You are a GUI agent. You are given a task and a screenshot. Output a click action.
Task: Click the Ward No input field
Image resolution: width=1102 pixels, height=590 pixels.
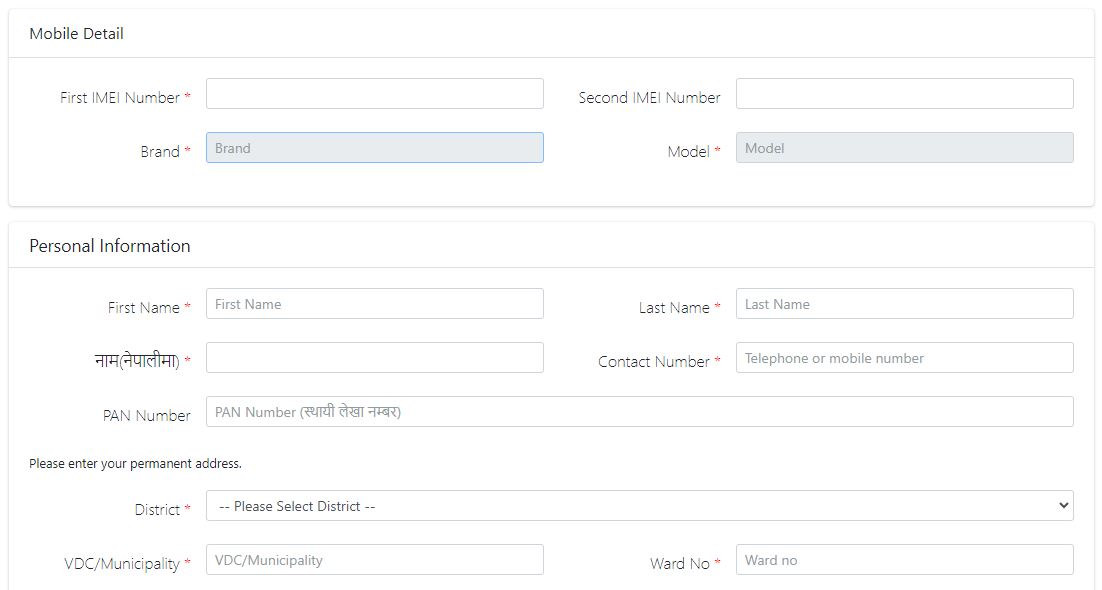tap(904, 559)
